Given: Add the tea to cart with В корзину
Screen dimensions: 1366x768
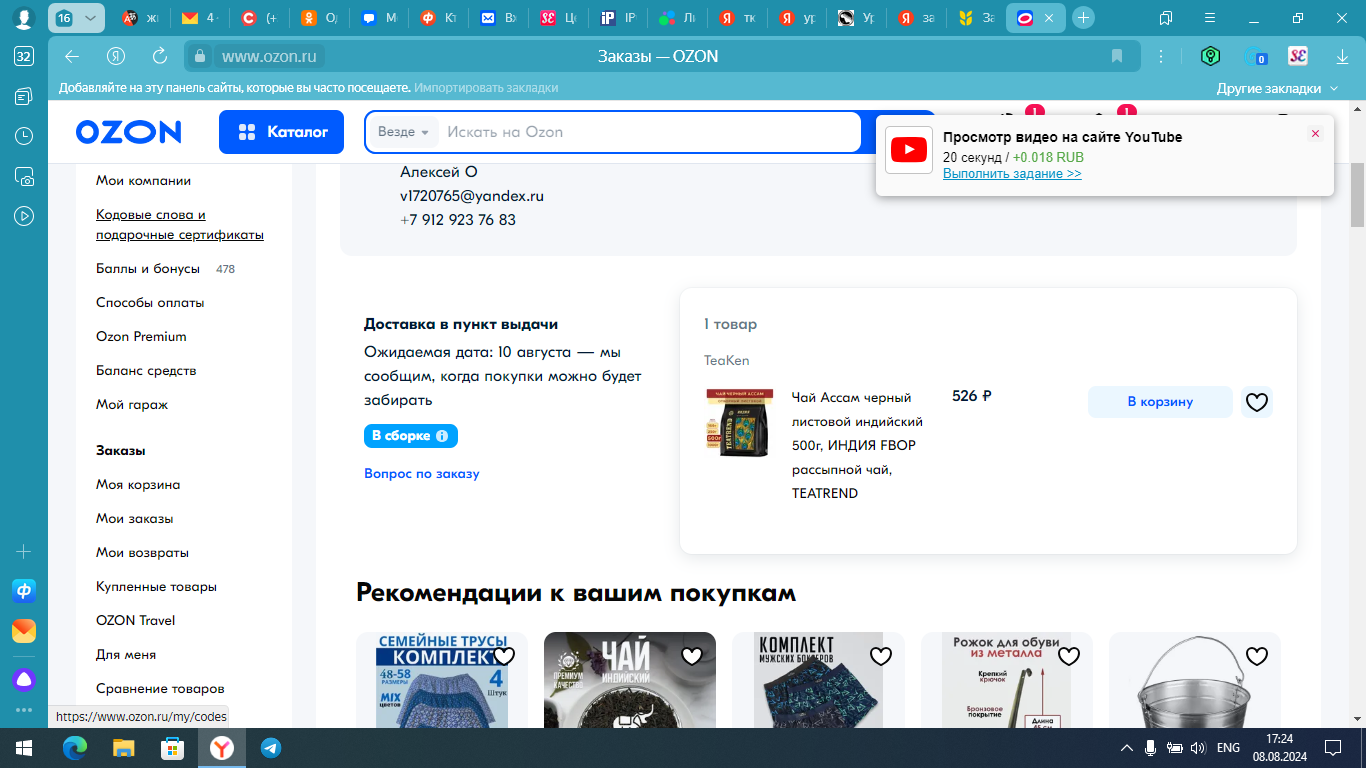Looking at the screenshot, I should (1160, 402).
